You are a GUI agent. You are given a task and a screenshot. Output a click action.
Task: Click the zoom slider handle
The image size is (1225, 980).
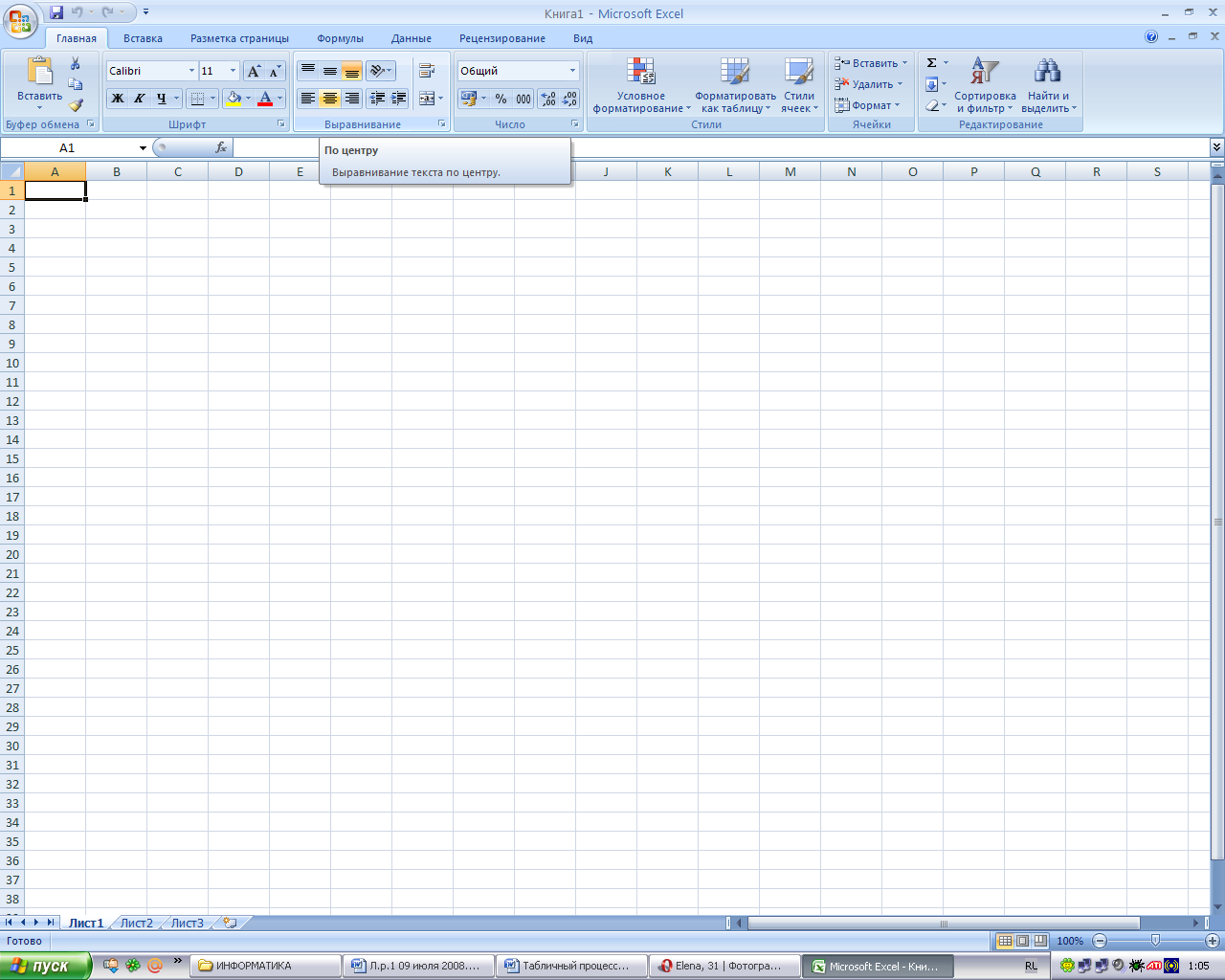point(1155,941)
